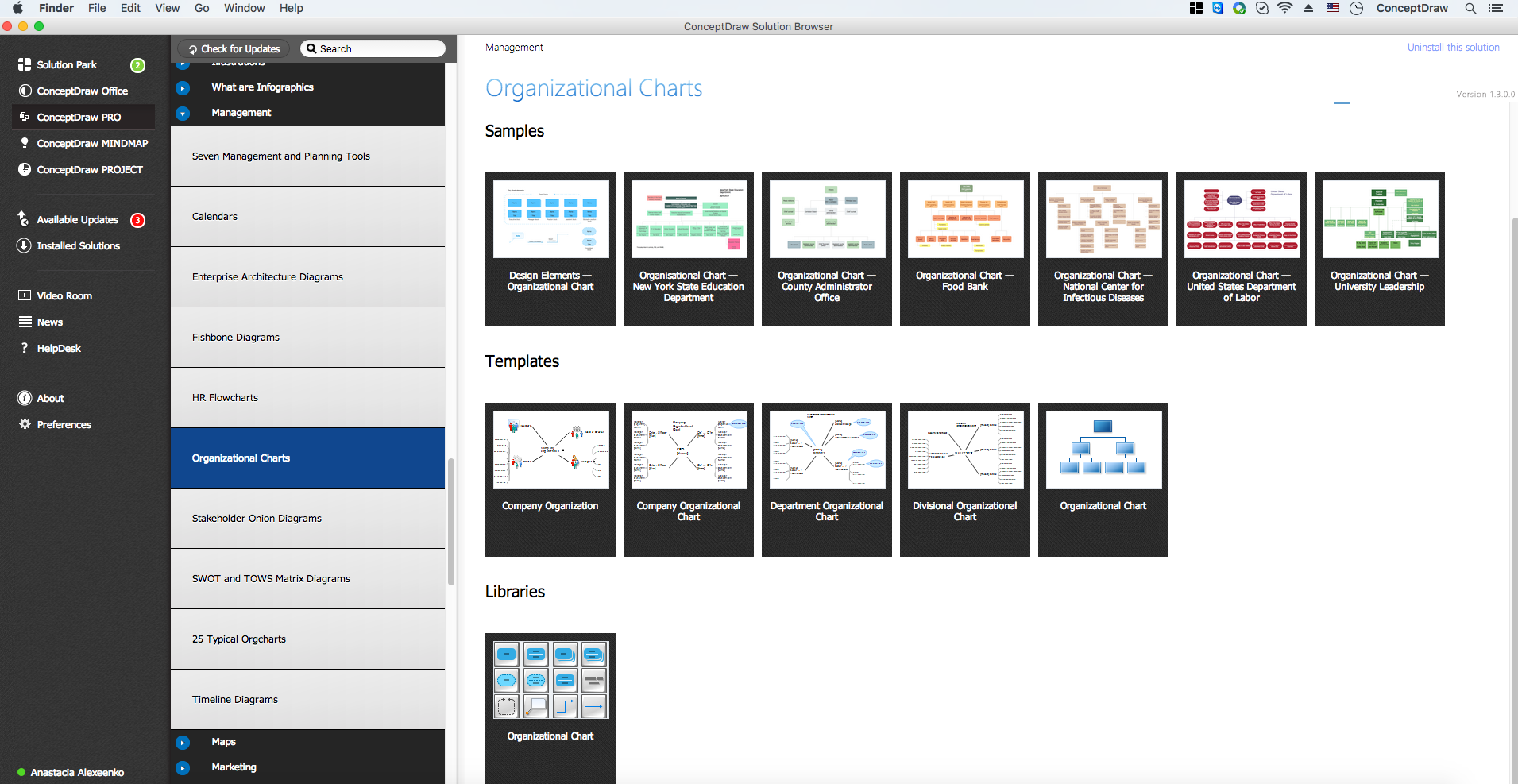Open New York State Education Department sample
This screenshot has height=784, width=1518.
[689, 249]
